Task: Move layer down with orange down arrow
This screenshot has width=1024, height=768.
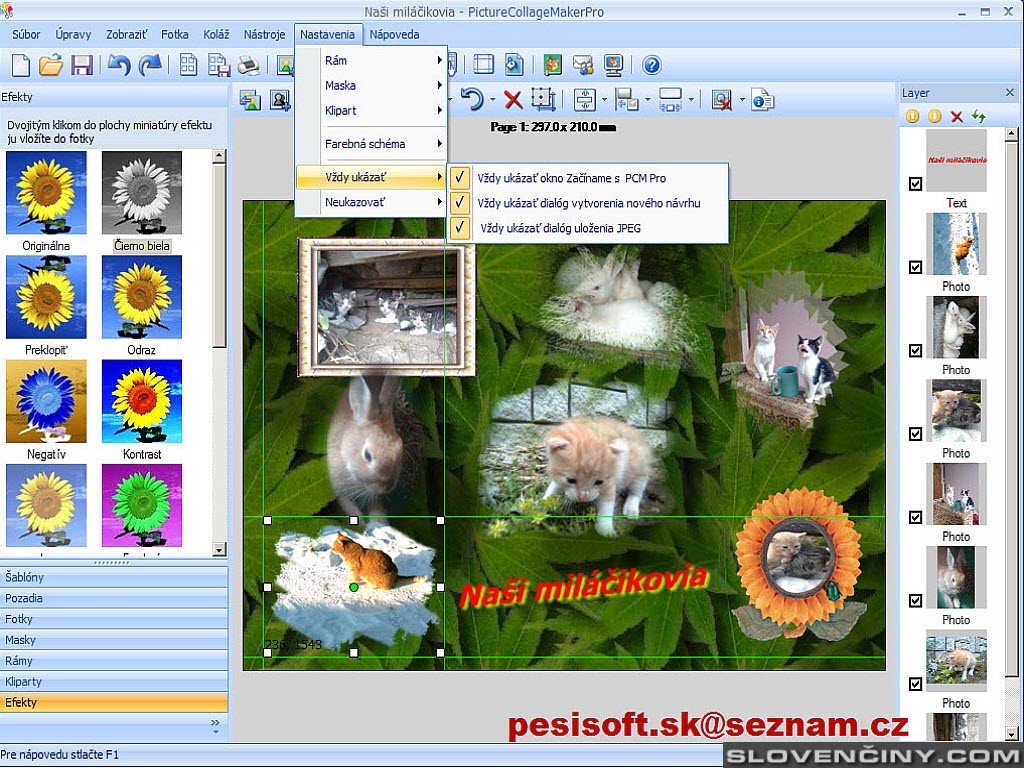Action: click(x=935, y=116)
